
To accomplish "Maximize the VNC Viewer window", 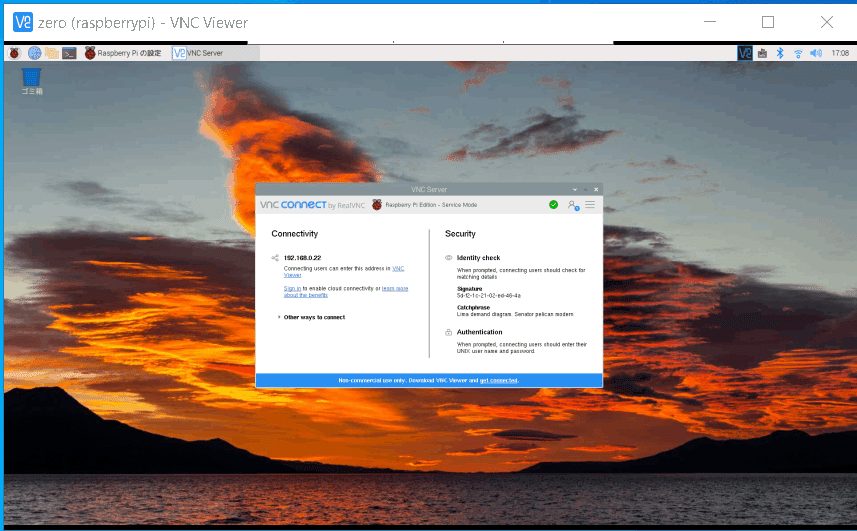I will 768,22.
